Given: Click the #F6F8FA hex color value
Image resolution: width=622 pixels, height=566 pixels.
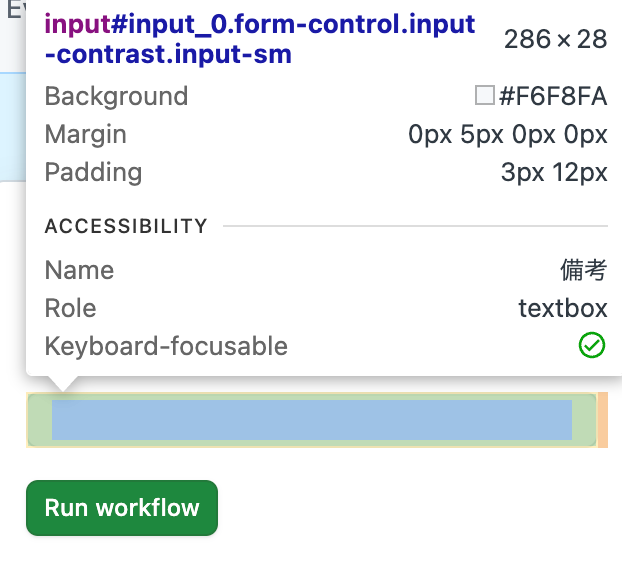Looking at the screenshot, I should 553,96.
